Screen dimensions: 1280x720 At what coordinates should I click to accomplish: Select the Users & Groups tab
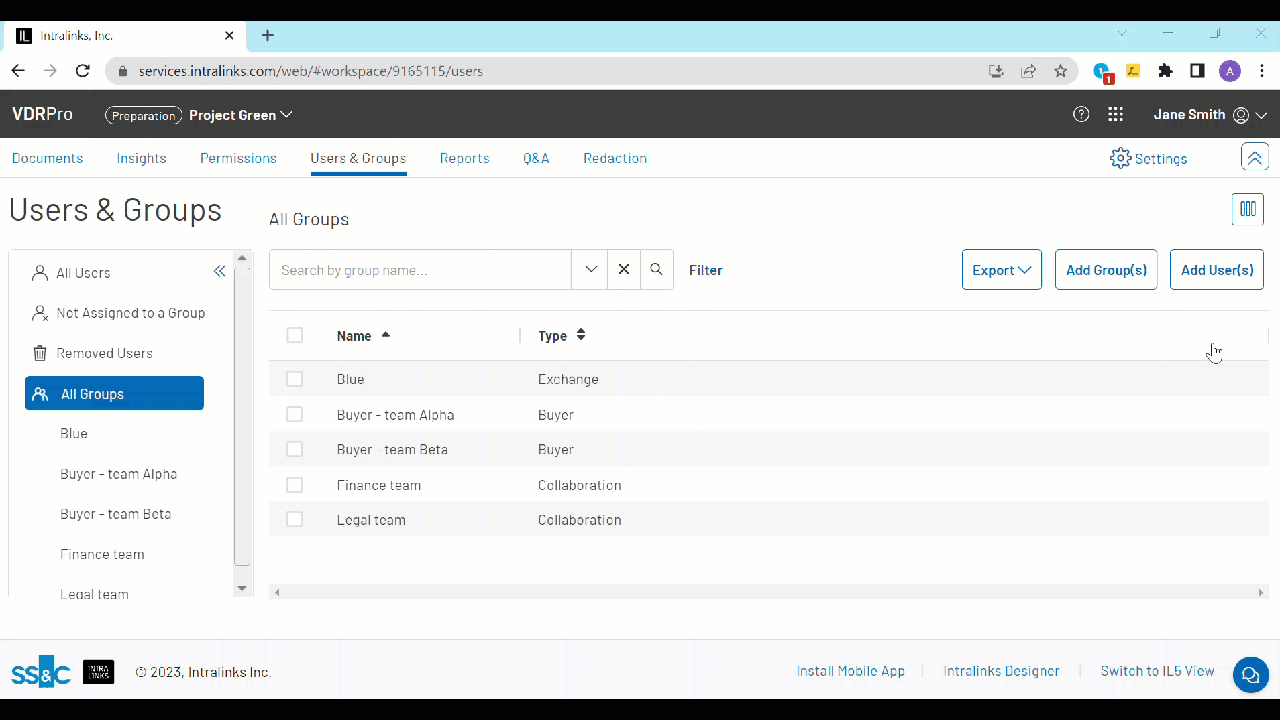click(x=358, y=158)
